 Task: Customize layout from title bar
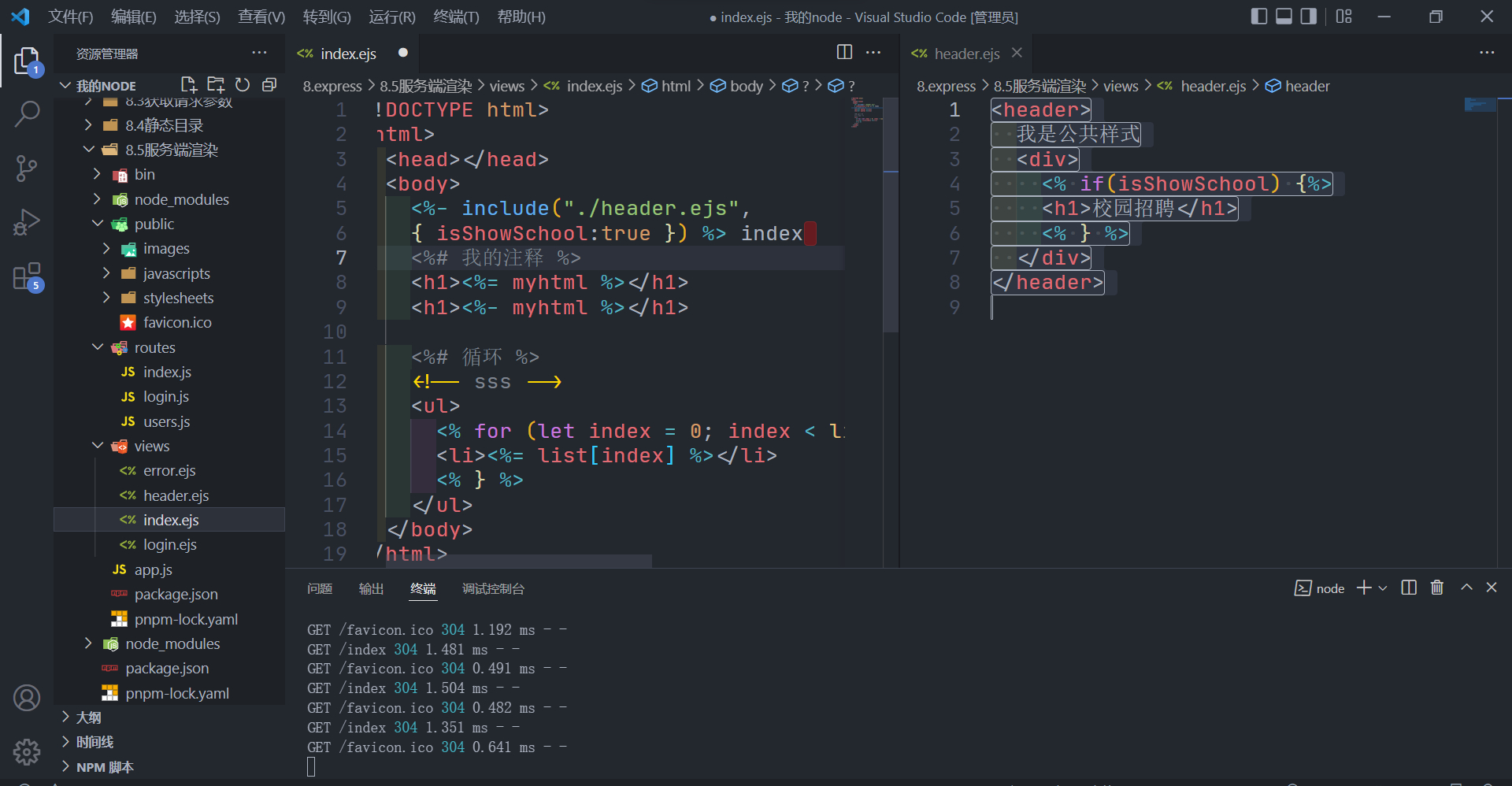pos(1344,17)
